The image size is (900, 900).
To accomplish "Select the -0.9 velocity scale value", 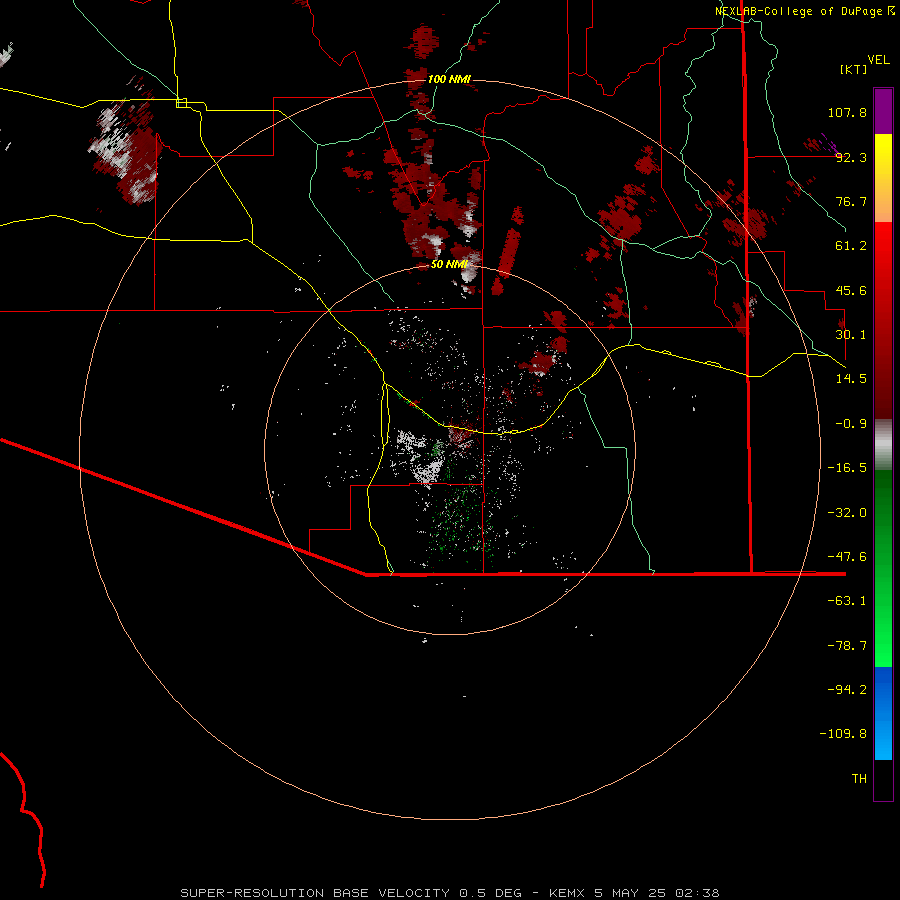I will (851, 424).
